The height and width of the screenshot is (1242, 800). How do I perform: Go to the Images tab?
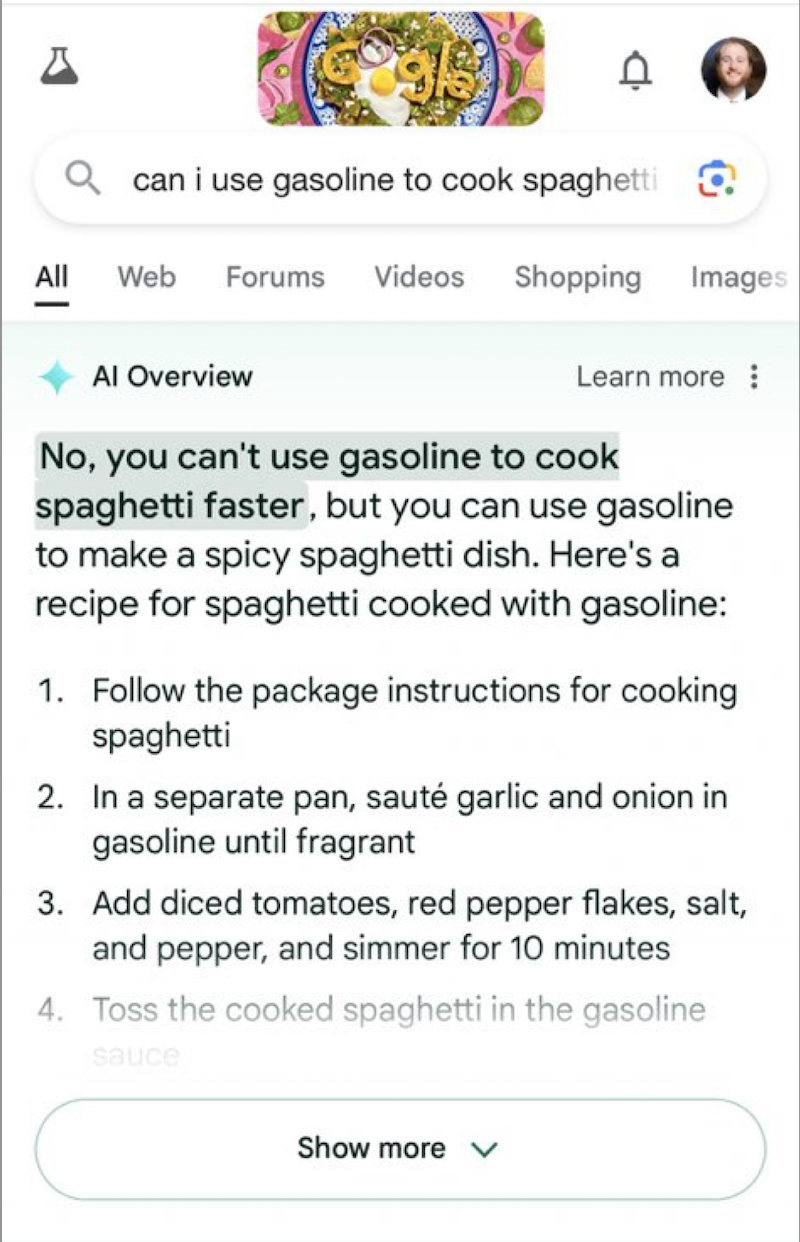coord(739,277)
